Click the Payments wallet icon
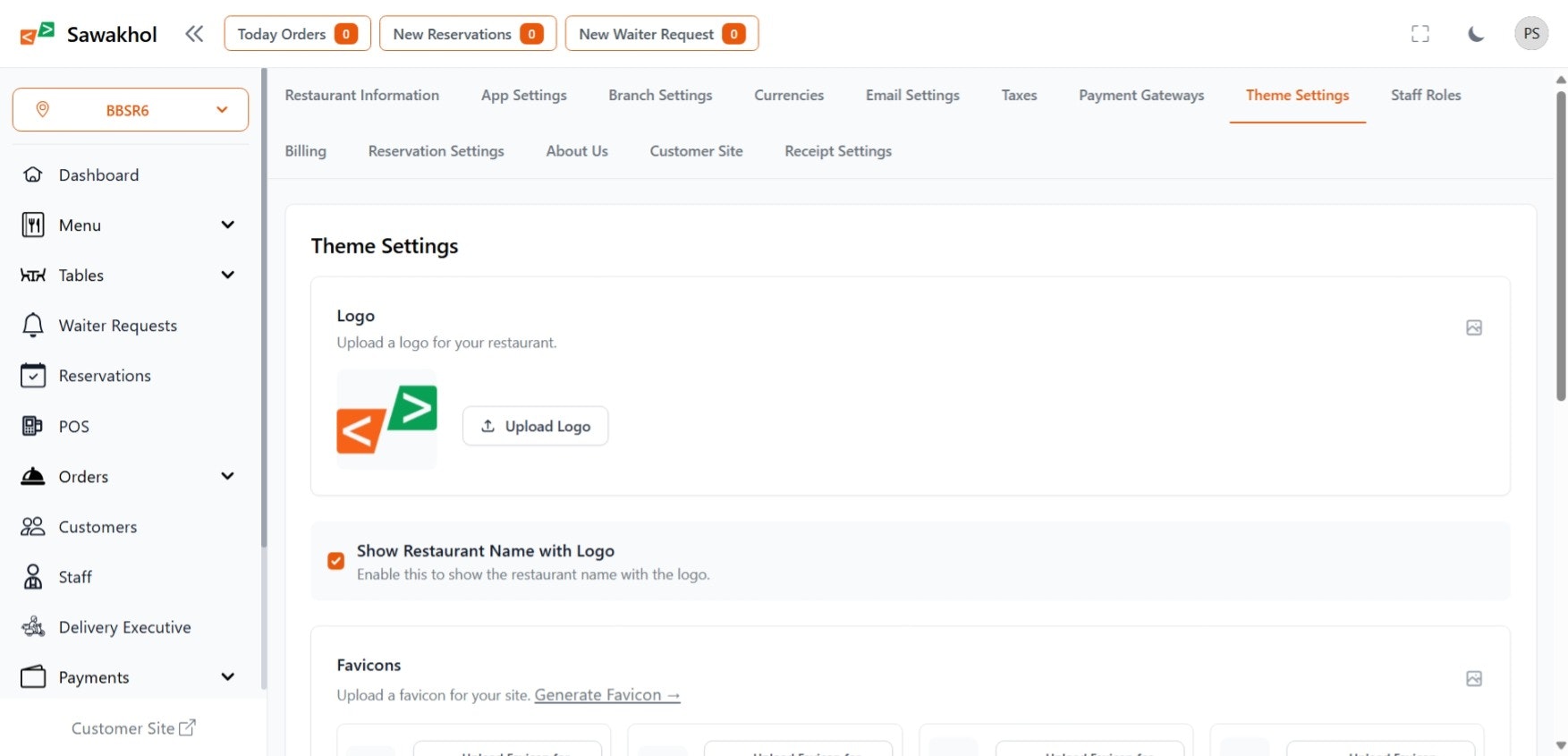 [x=33, y=676]
